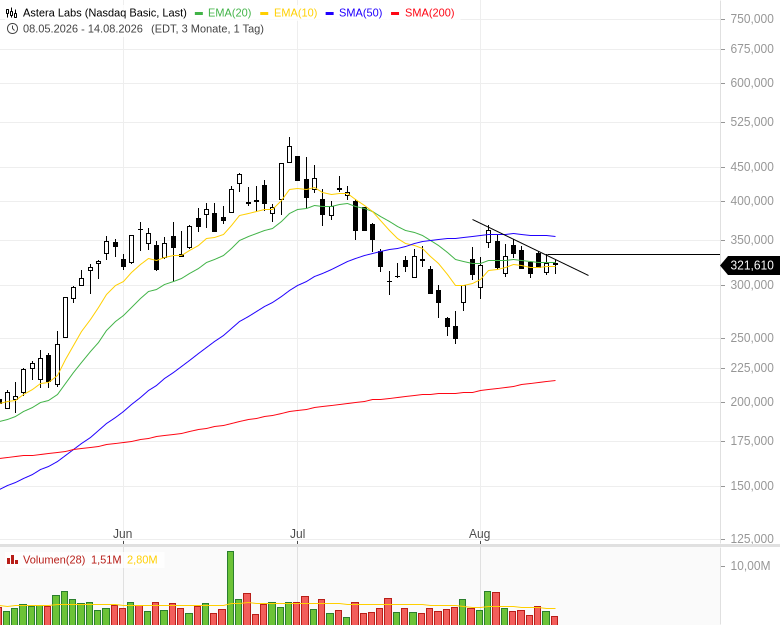The width and height of the screenshot is (780, 625).
Task: Click the 250,000 price axis label
Action: tap(752, 338)
